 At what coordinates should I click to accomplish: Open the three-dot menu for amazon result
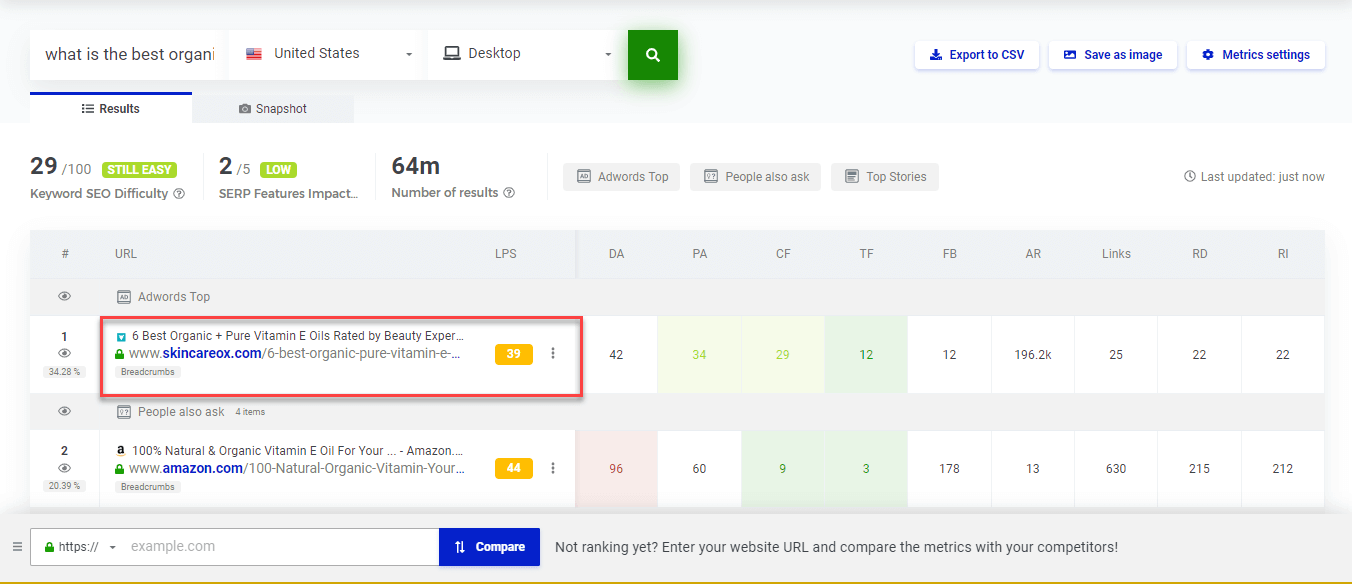point(553,468)
